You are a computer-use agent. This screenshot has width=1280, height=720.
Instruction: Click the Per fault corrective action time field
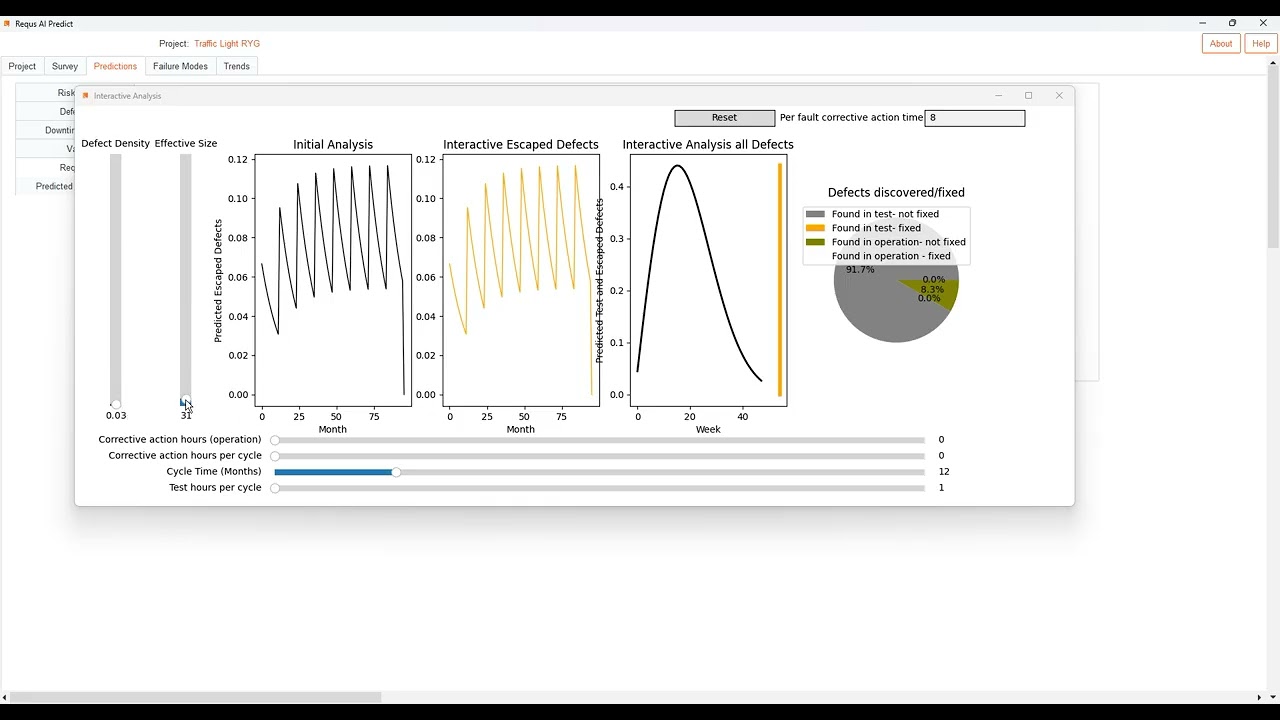pyautogui.click(x=975, y=118)
